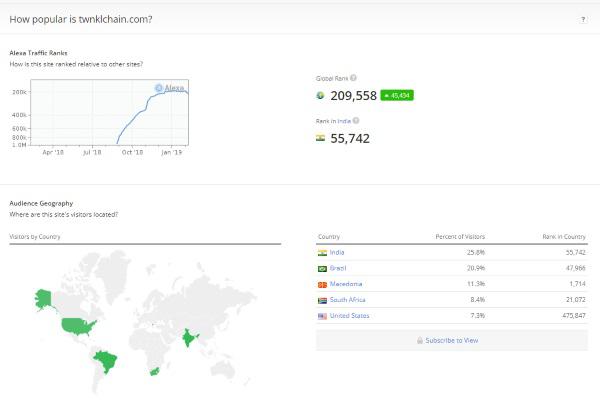The image size is (600, 418).
Task: Click the green rank change badge 45,434
Action: pos(397,95)
